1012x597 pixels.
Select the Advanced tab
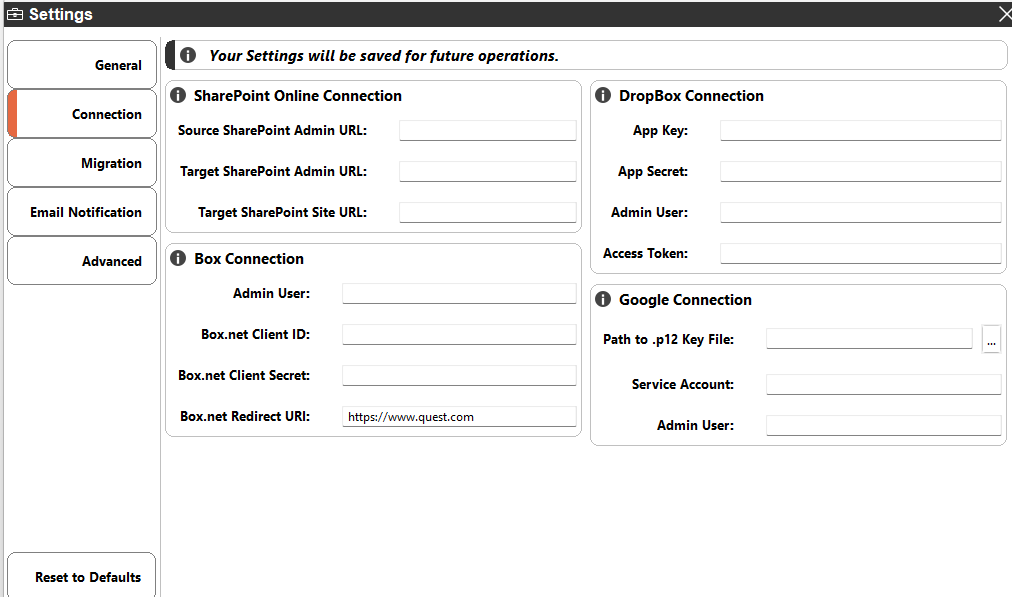point(82,261)
